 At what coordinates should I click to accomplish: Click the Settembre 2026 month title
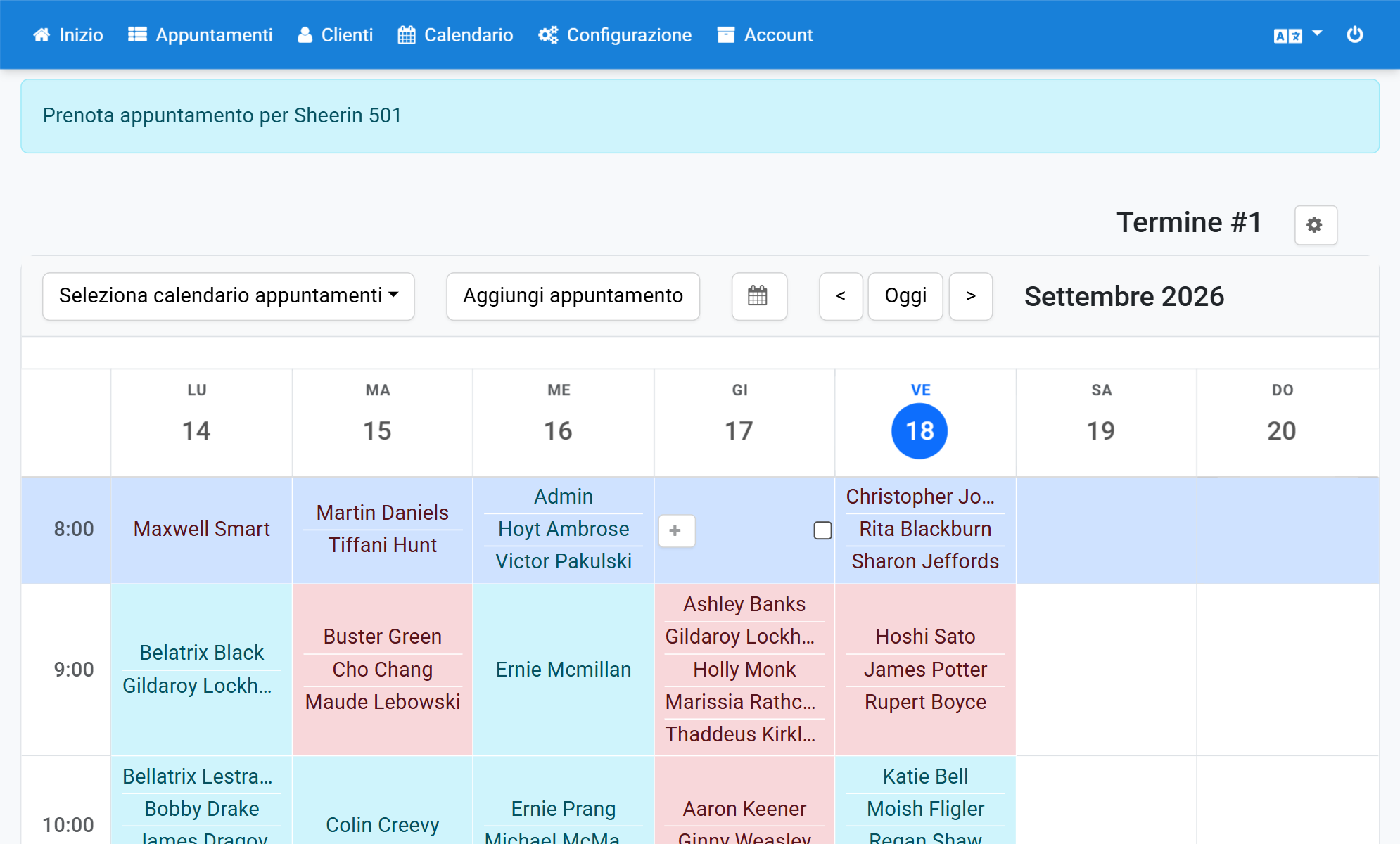[x=1124, y=297]
